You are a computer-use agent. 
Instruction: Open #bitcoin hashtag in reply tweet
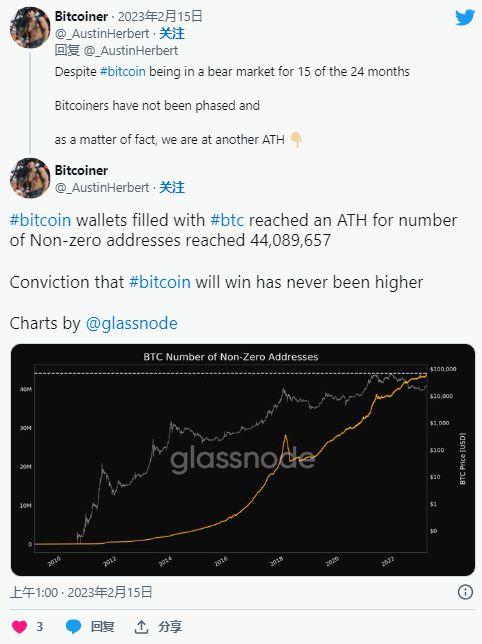coord(123,71)
